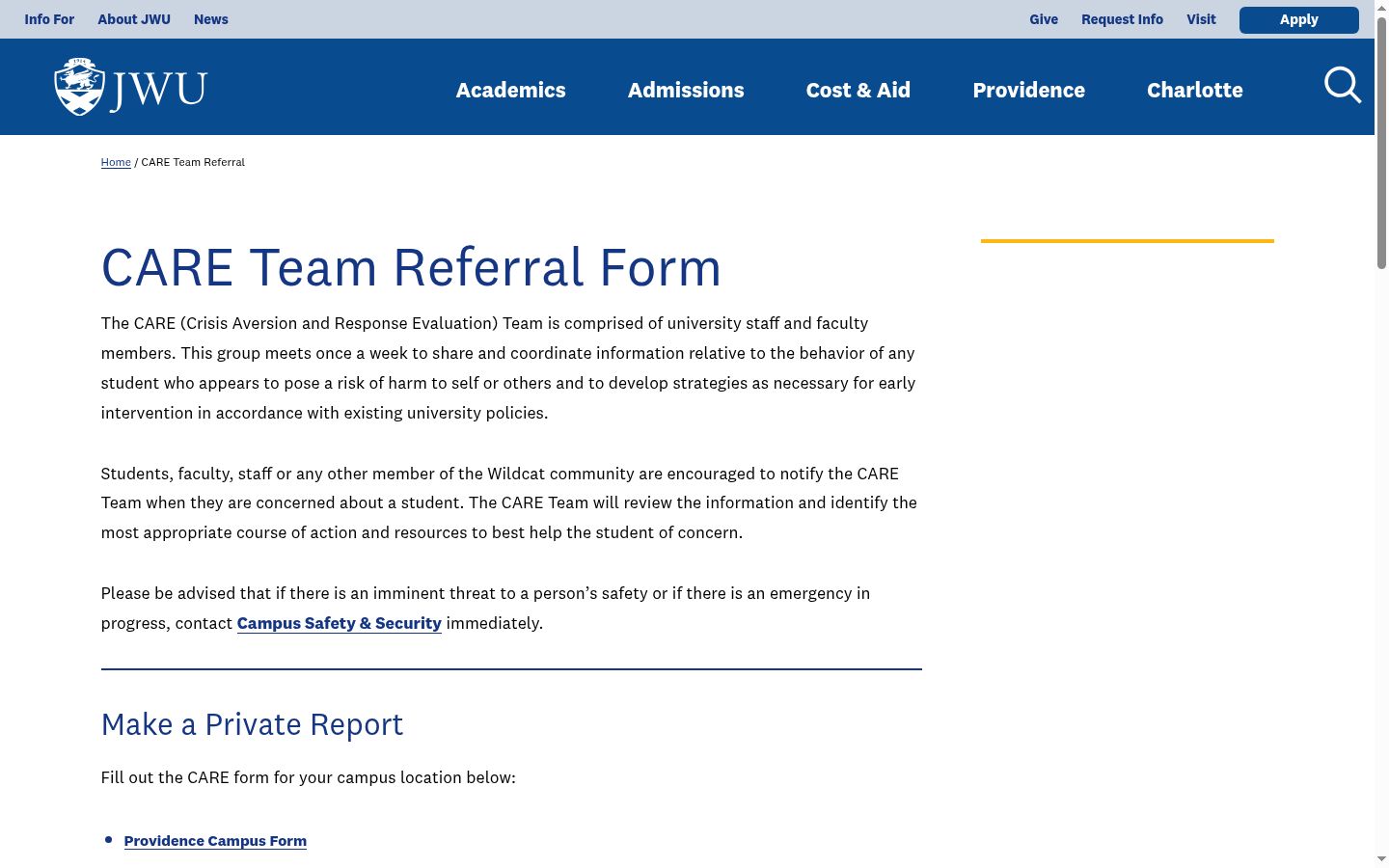This screenshot has height=868, width=1389.
Task: Click the Visit link
Action: click(1202, 19)
